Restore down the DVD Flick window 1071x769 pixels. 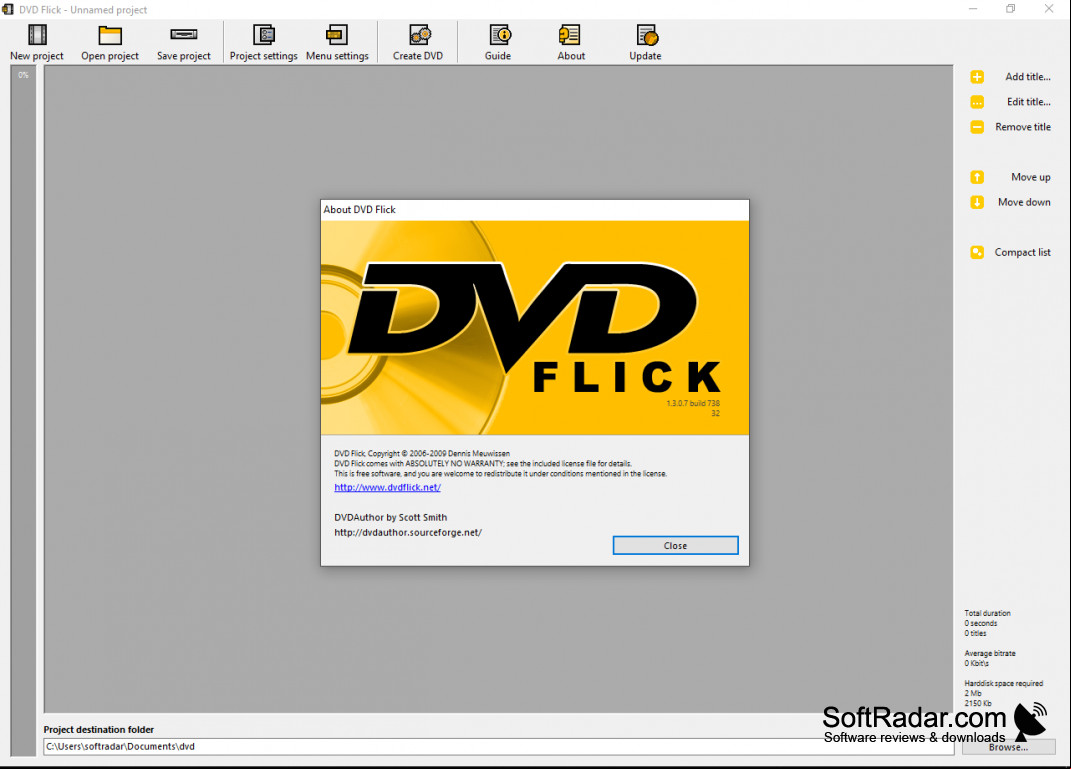coord(1010,9)
